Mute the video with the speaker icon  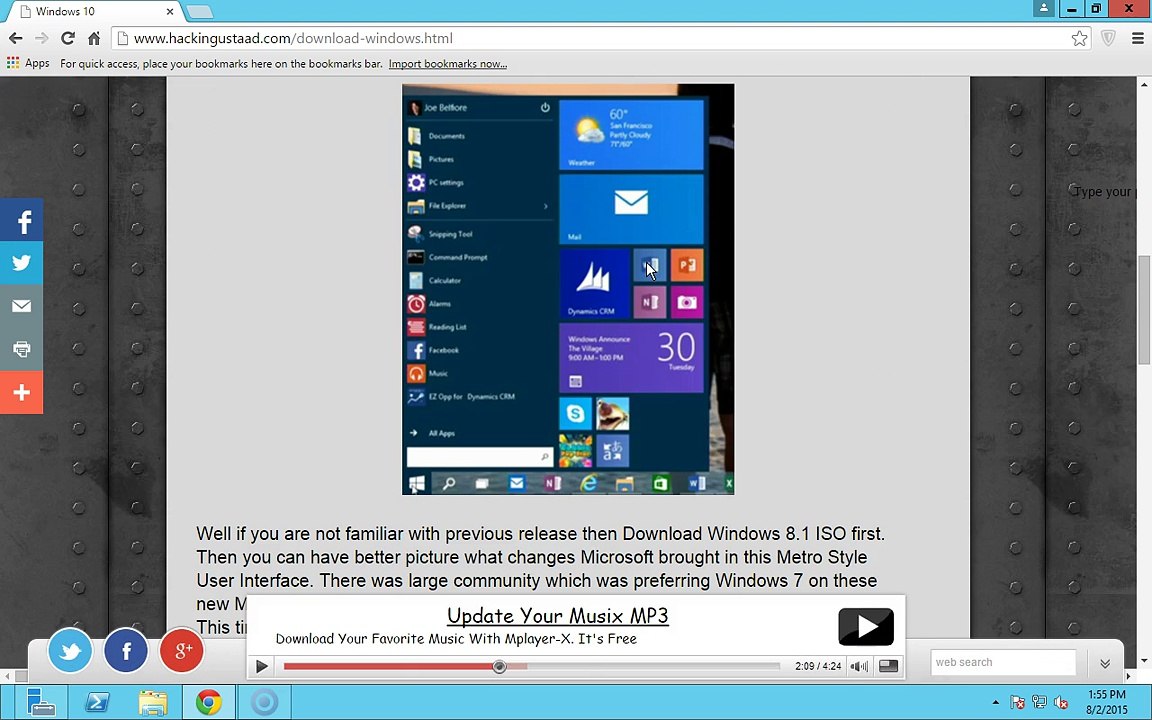859,666
